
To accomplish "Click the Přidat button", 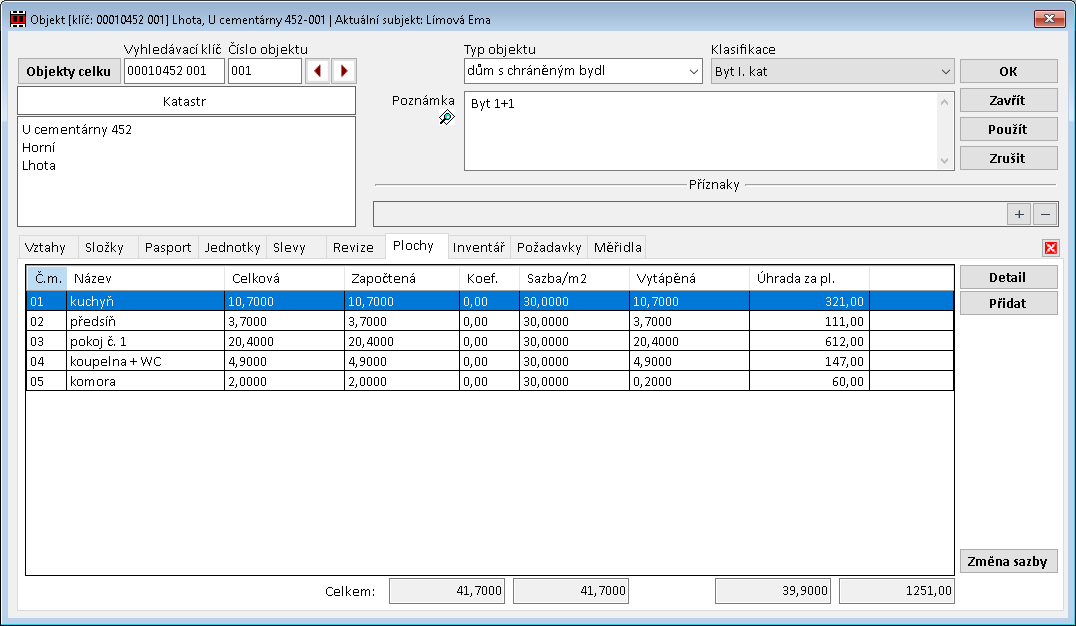I will coord(1008,304).
